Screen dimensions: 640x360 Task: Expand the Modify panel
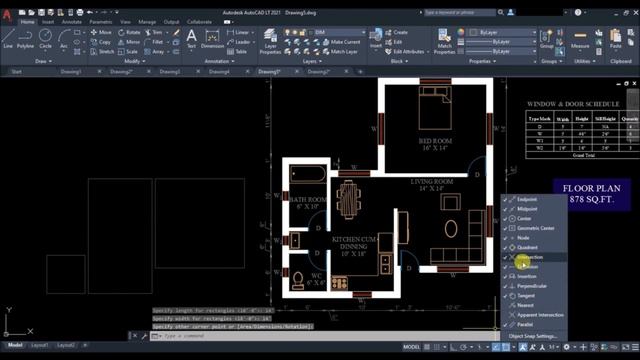pyautogui.click(x=134, y=61)
